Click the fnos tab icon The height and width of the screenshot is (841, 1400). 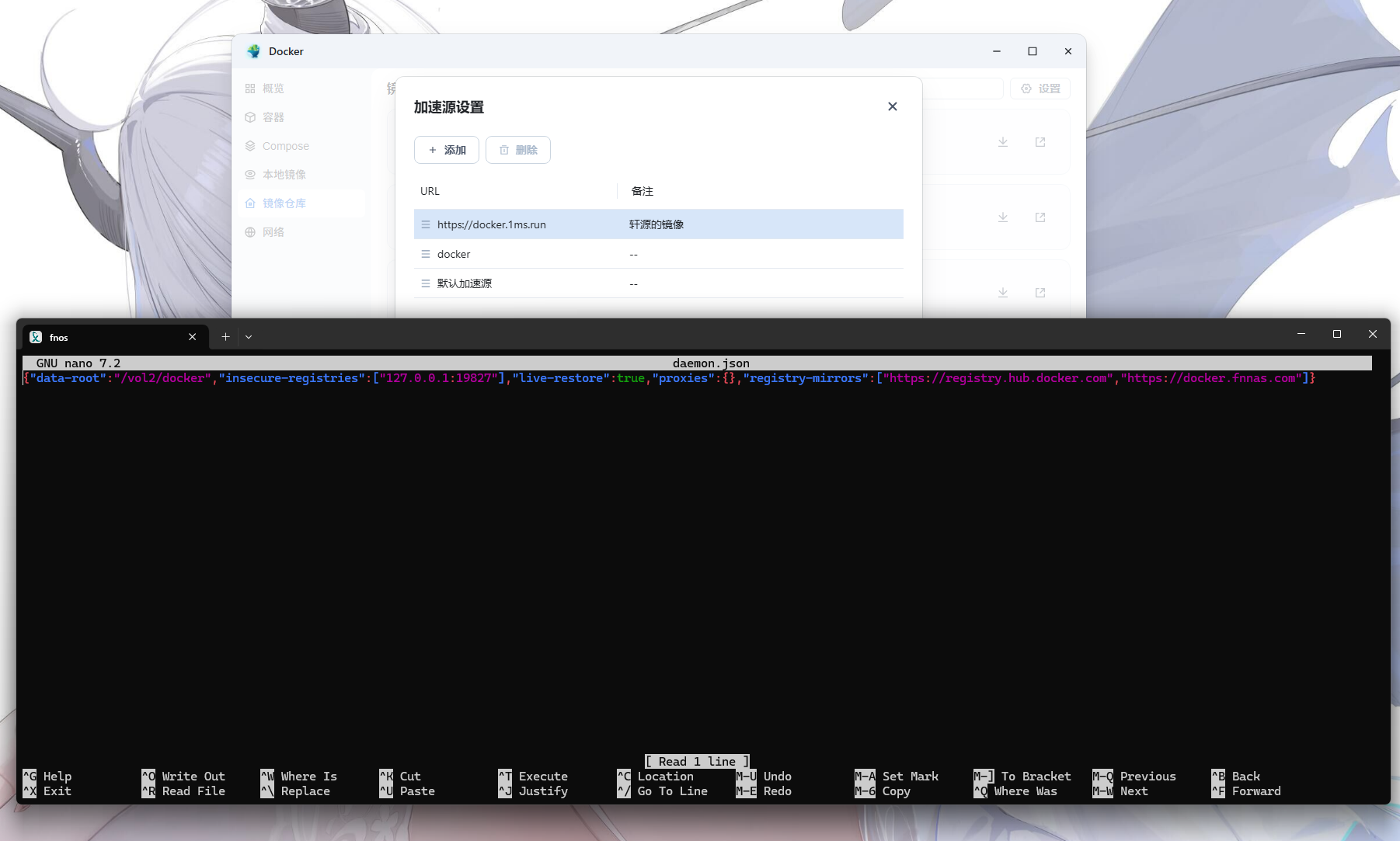[x=36, y=337]
